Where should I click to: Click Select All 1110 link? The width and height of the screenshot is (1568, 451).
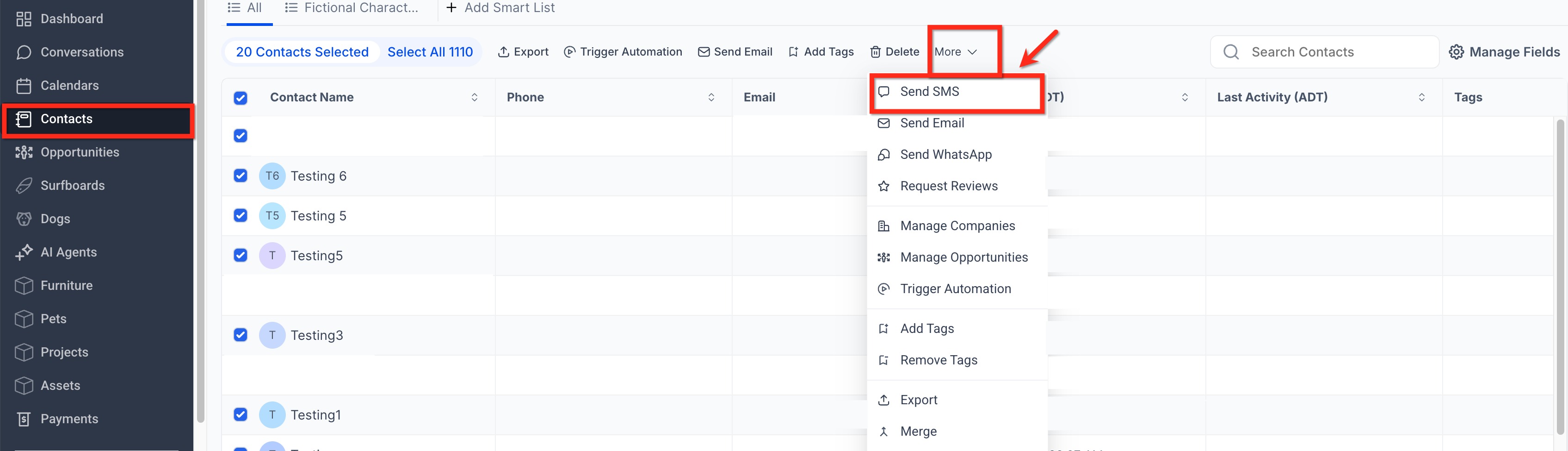430,52
